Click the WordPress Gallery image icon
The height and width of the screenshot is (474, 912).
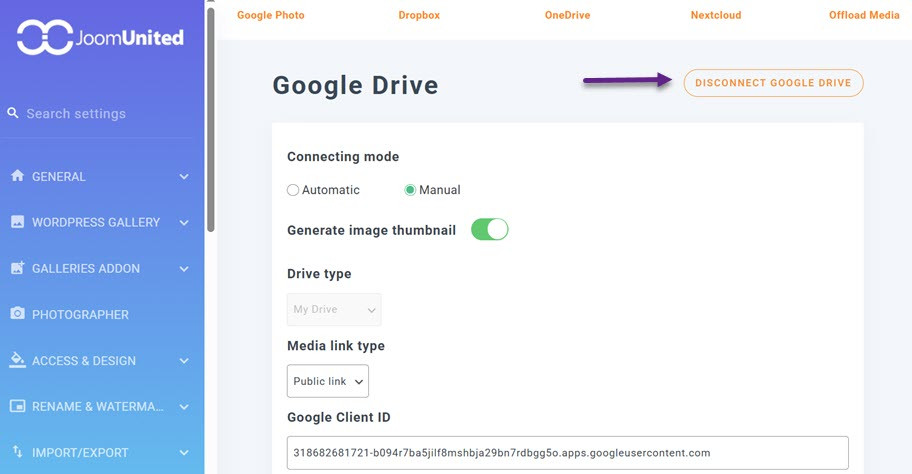coord(17,222)
